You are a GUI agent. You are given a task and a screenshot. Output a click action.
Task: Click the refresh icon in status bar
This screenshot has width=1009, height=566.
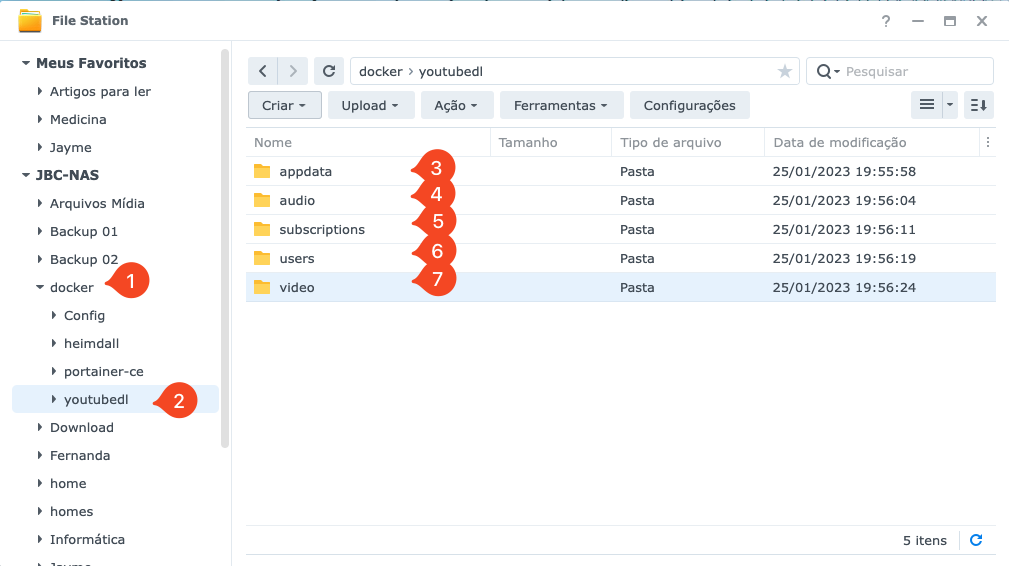pos(976,540)
